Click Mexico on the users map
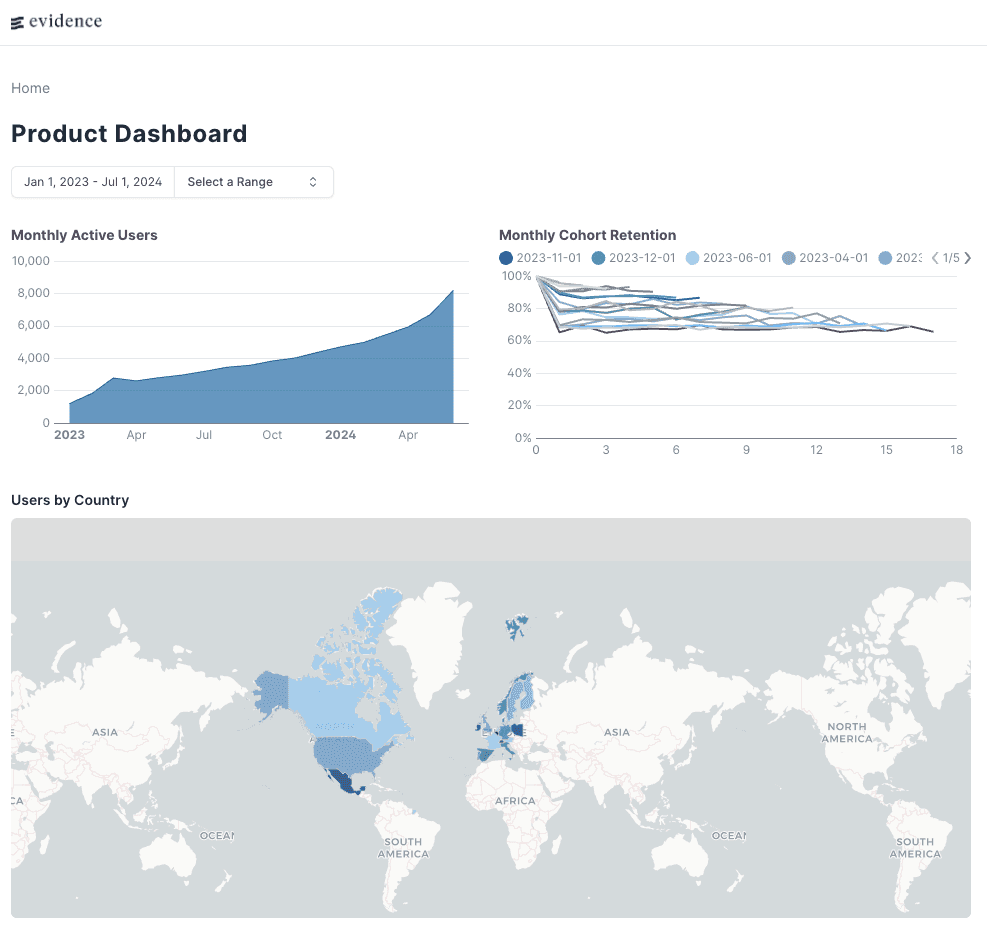Screen dimensions: 987x929 click(x=343, y=781)
